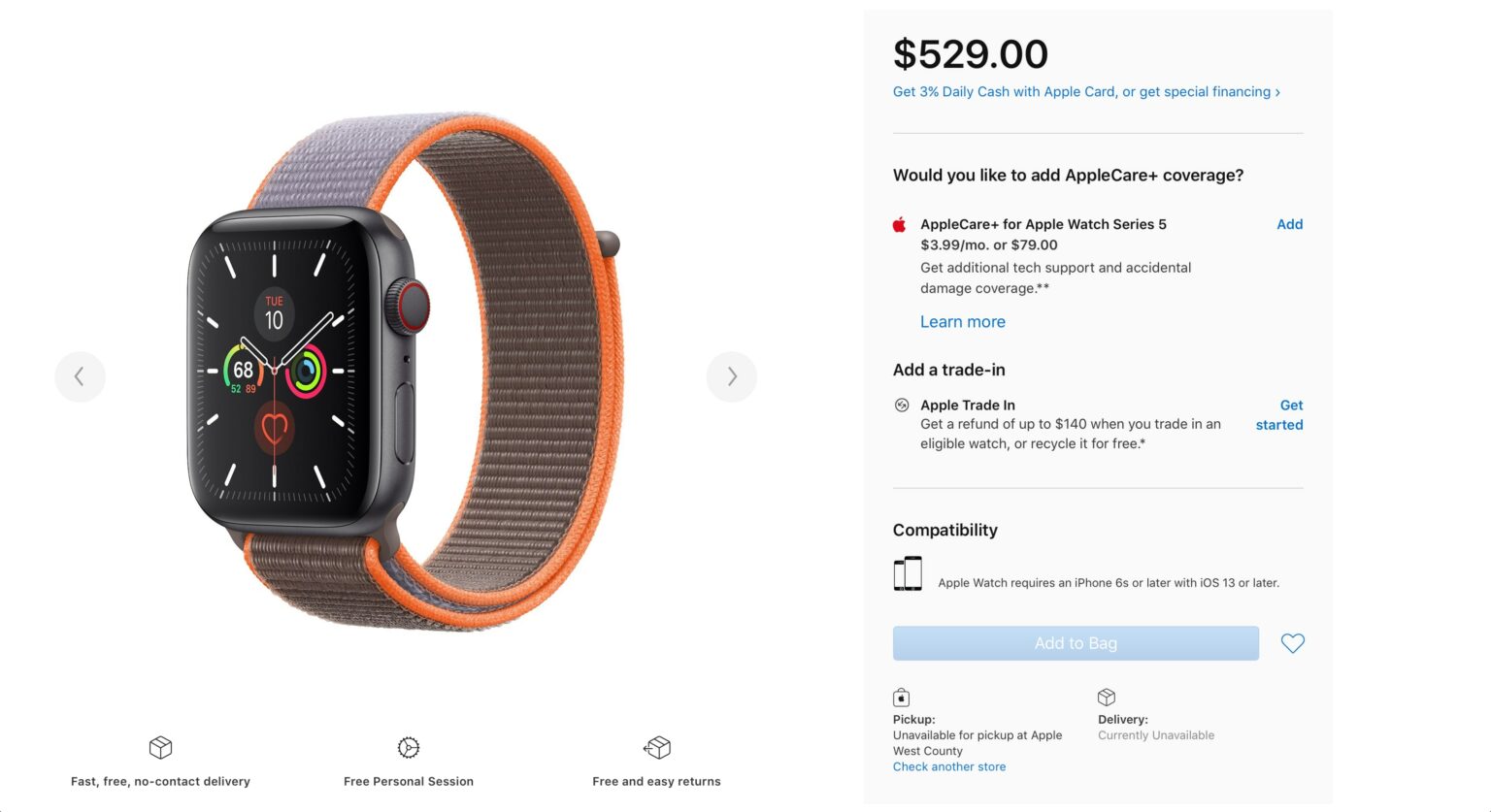The width and height of the screenshot is (1491, 812).
Task: Click the no-contact delivery box icon
Action: coord(160,747)
